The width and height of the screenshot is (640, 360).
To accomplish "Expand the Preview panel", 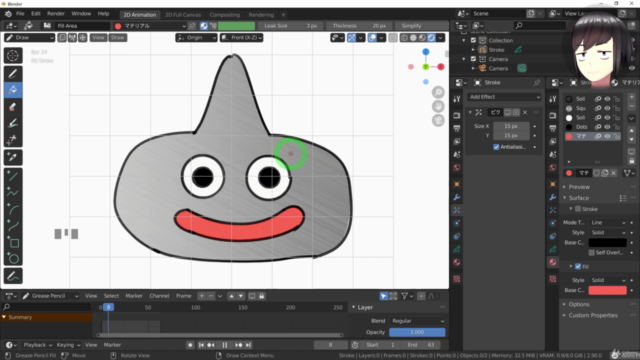I will point(579,187).
